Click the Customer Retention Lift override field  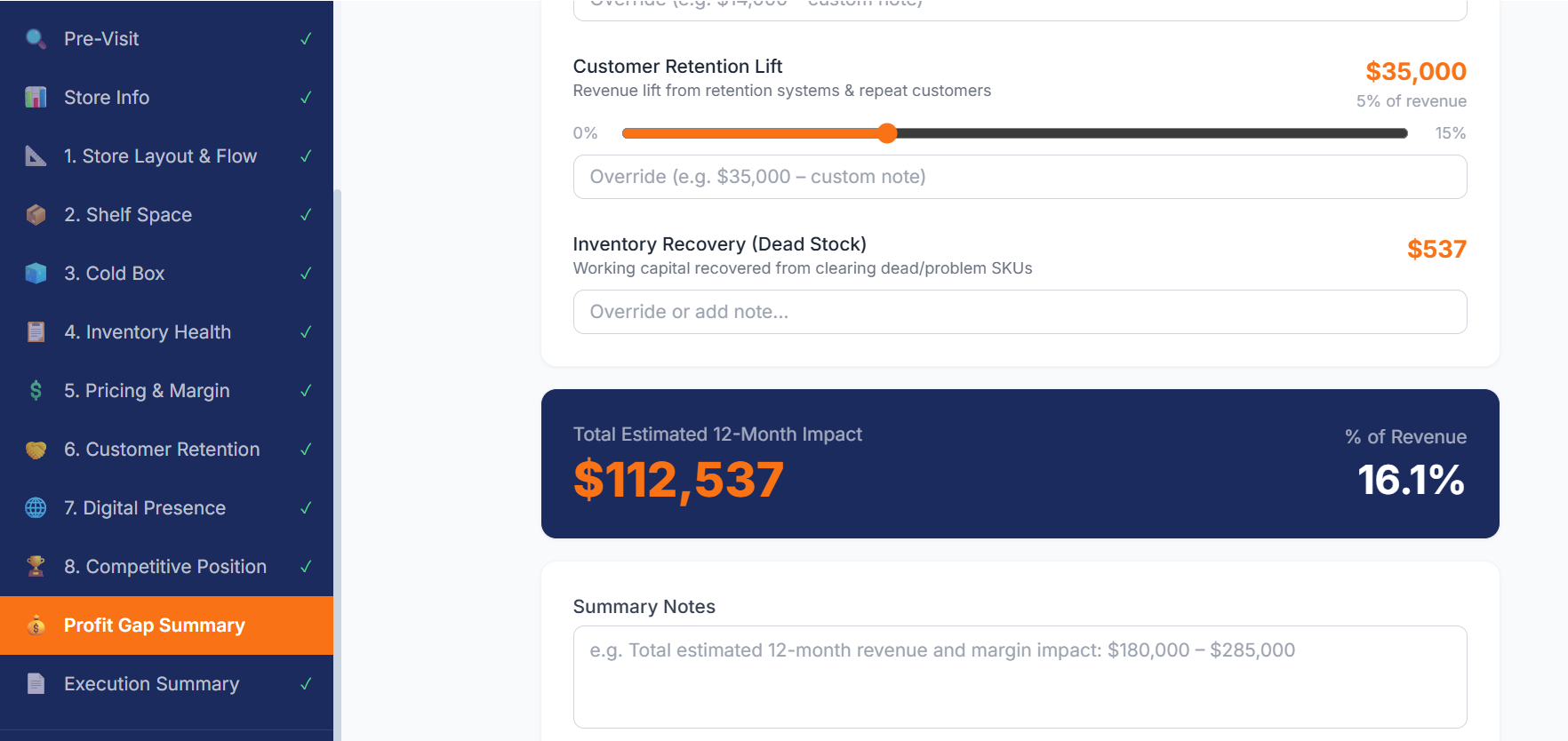click(x=1020, y=177)
